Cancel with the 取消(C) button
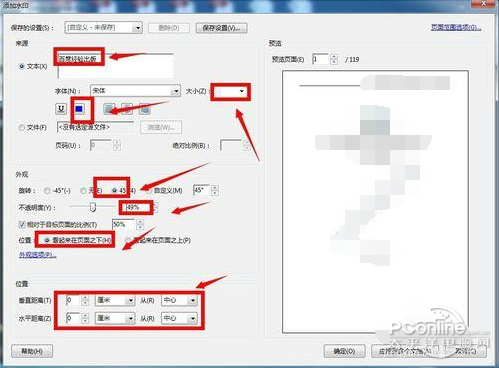 465,351
